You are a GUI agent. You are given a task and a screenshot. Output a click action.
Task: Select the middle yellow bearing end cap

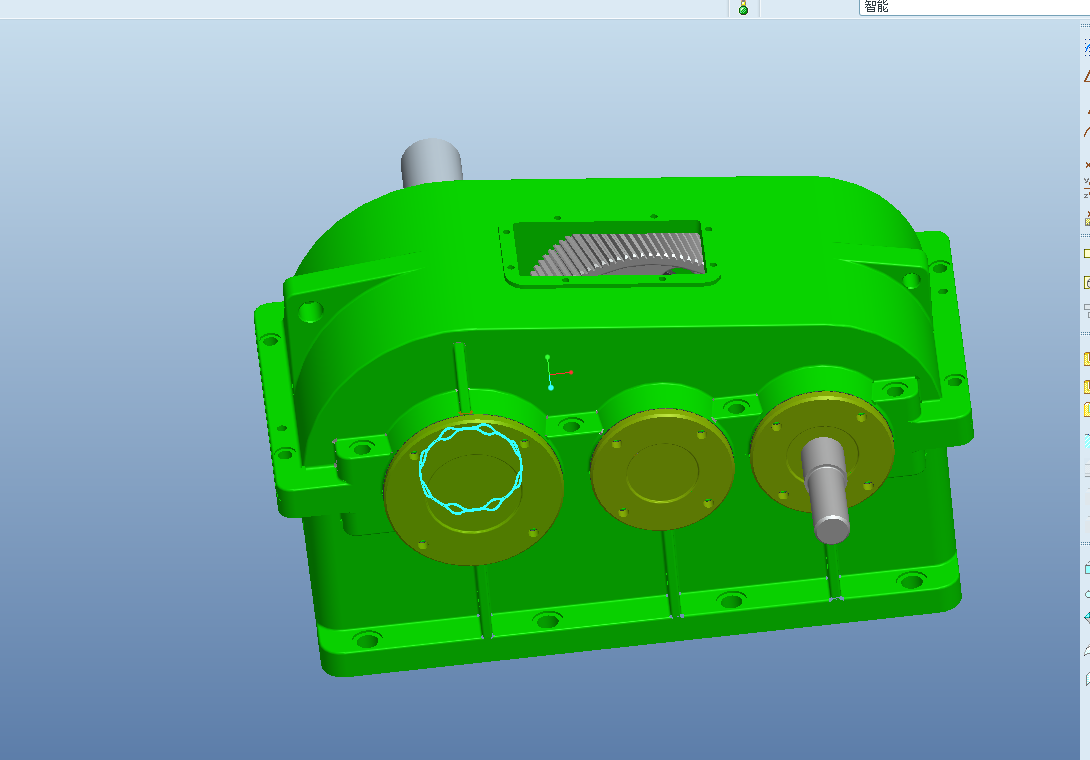click(x=661, y=469)
